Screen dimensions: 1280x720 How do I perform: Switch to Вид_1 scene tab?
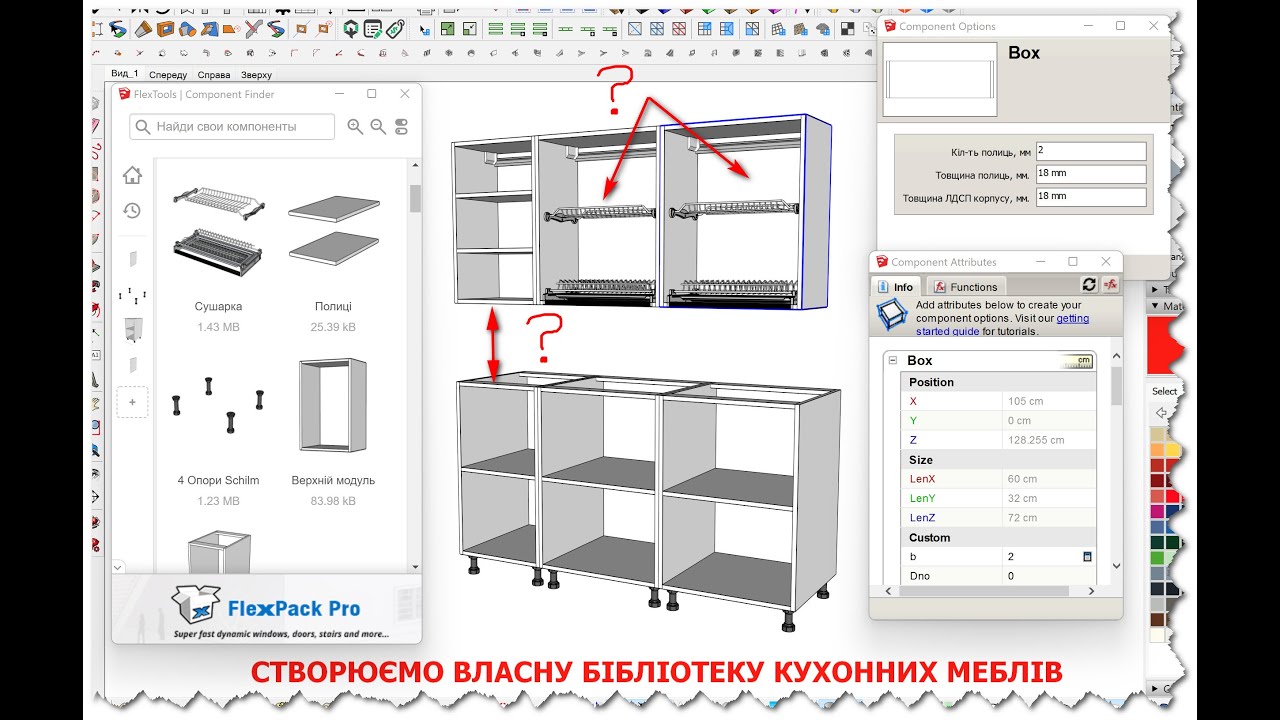tap(125, 74)
